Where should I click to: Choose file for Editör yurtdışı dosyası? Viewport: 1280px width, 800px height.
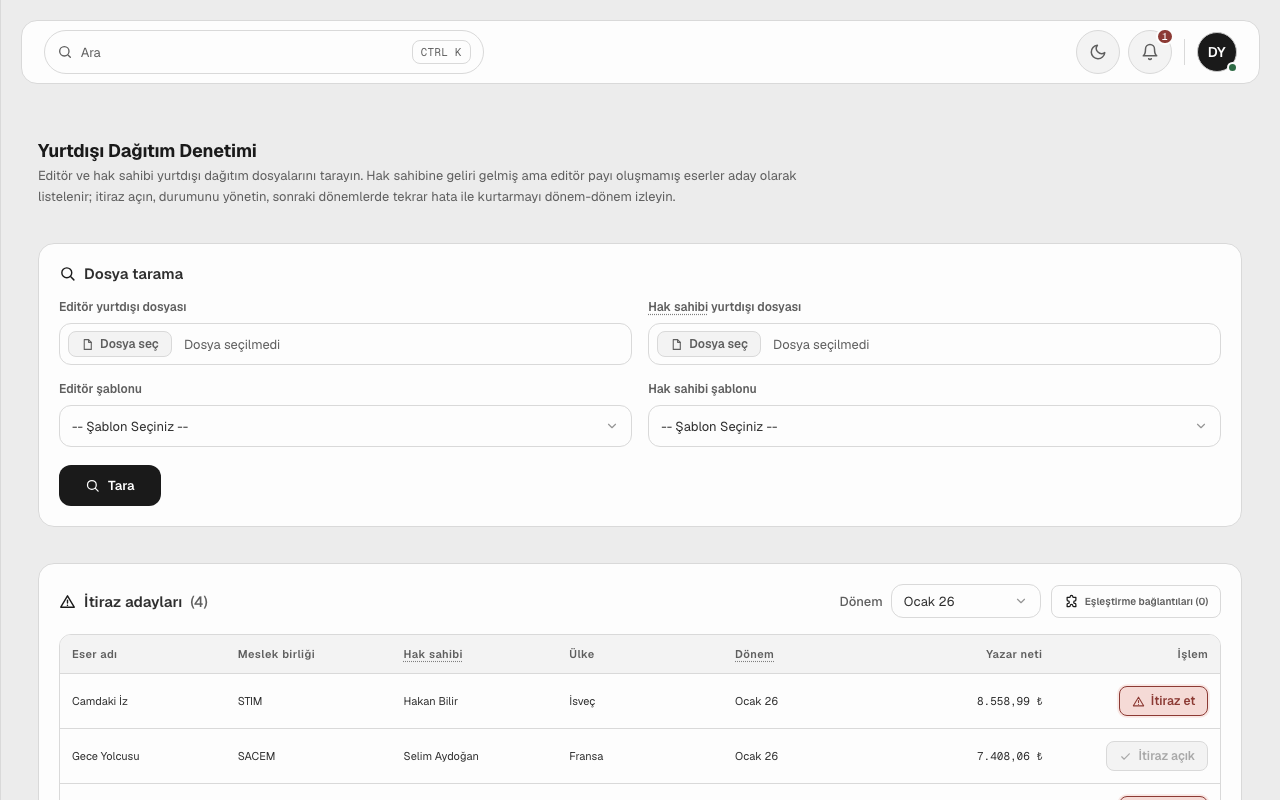(x=120, y=344)
